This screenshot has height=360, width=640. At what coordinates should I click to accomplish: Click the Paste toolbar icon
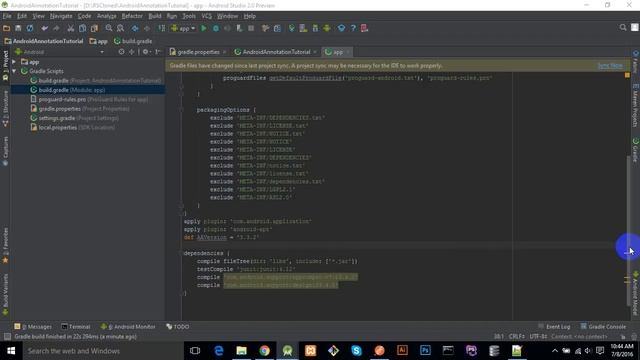[x=94, y=28]
